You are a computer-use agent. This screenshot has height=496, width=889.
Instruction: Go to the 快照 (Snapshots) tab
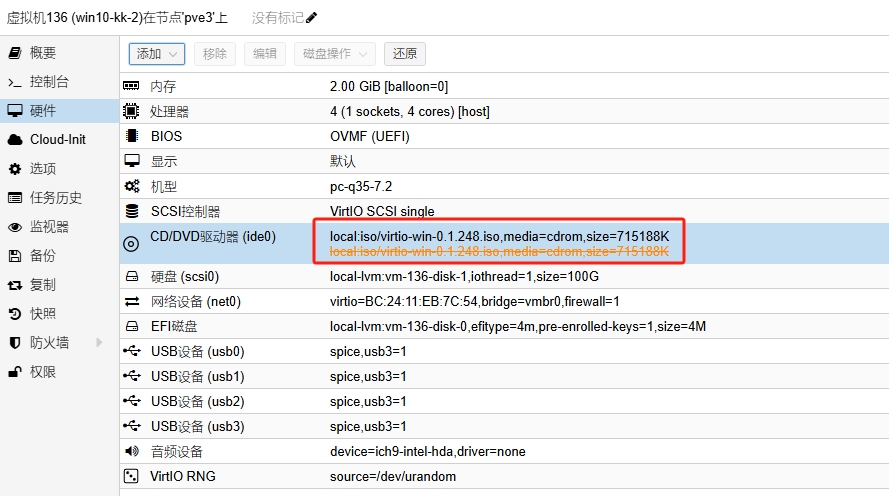43,314
